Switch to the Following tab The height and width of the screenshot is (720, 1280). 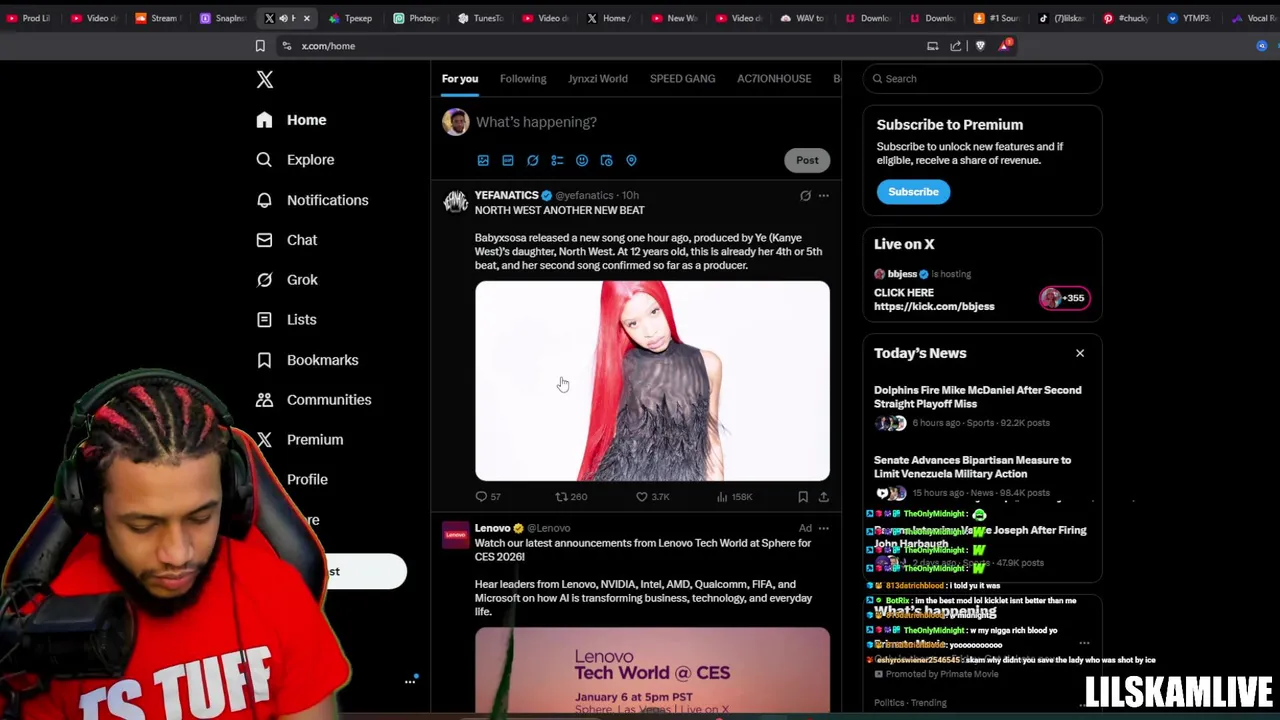point(523,79)
